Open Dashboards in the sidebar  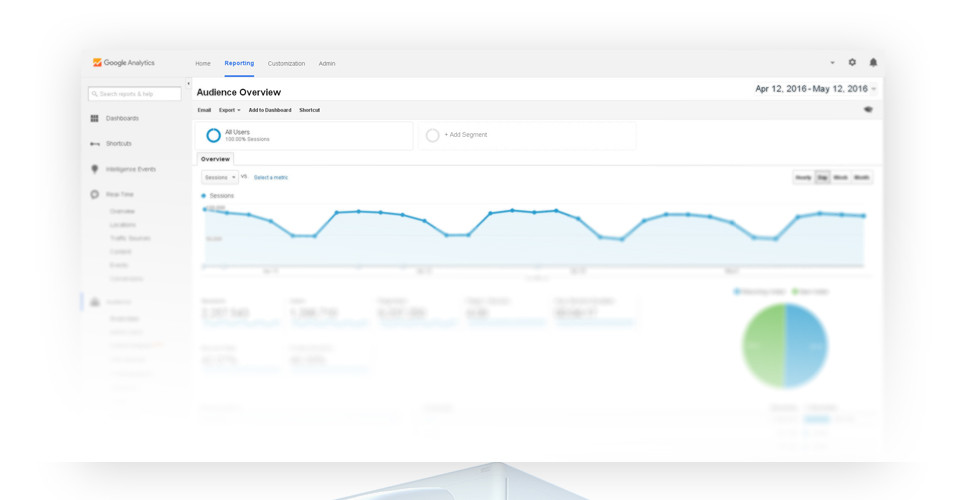pyautogui.click(x=122, y=118)
